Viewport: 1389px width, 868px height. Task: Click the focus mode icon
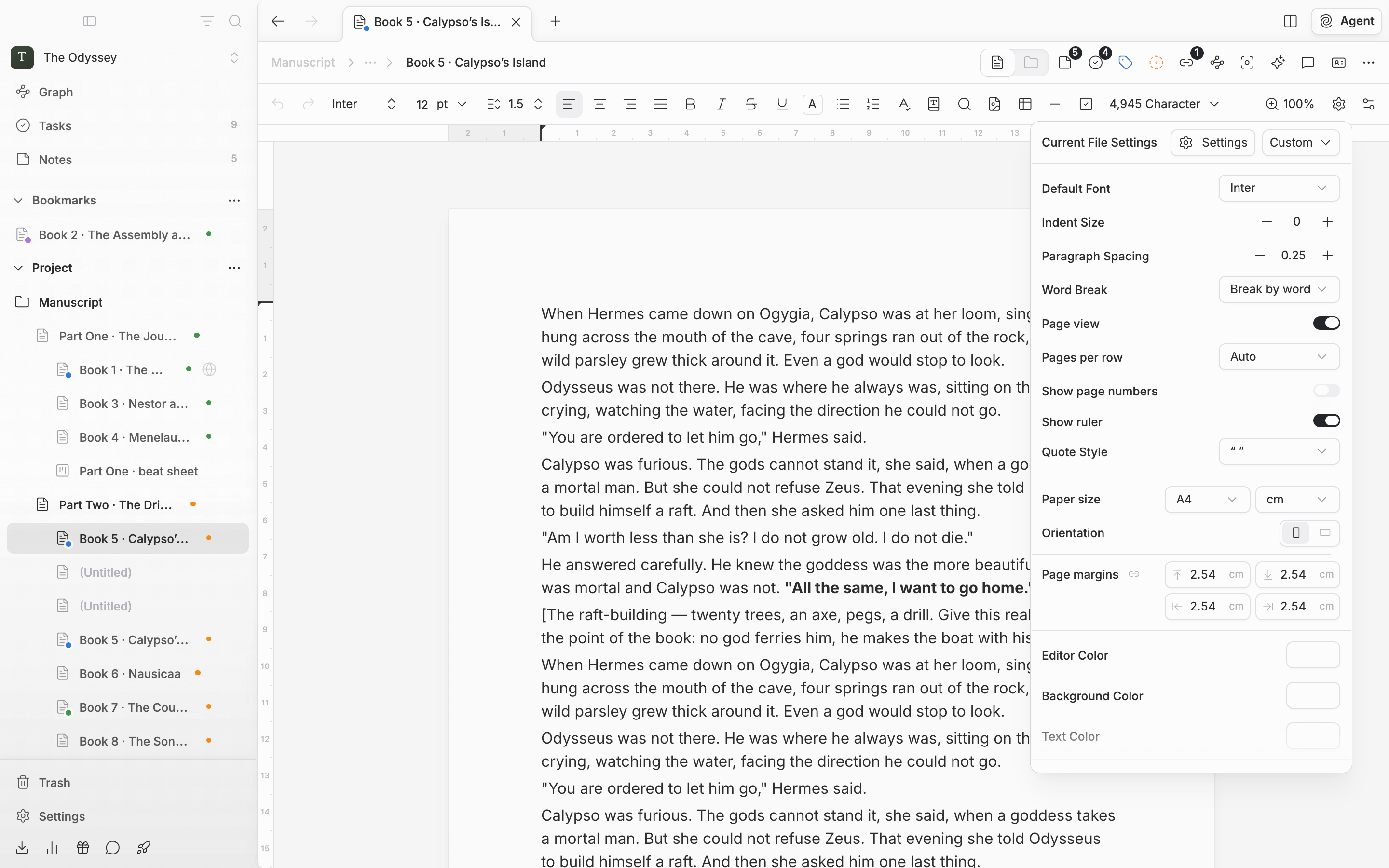click(x=1247, y=62)
